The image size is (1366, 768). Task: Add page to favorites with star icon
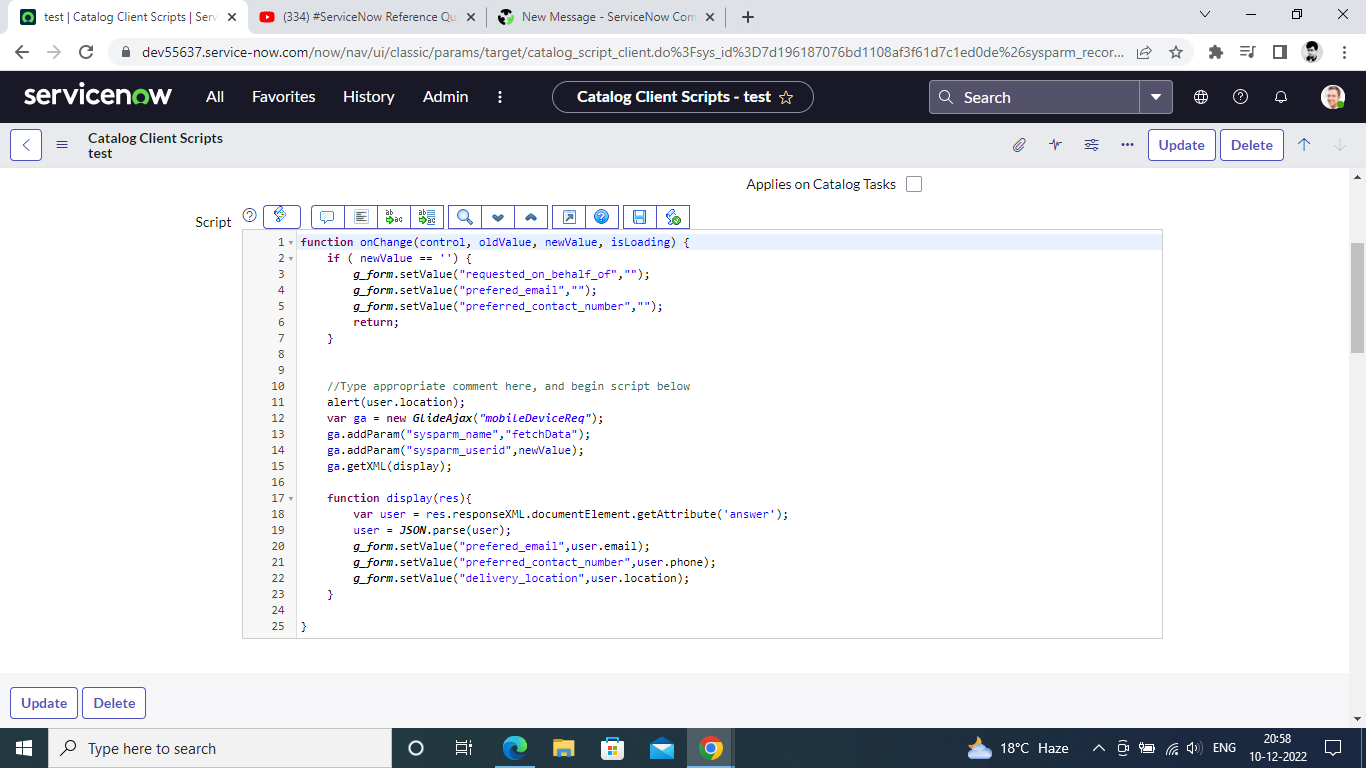tap(786, 97)
